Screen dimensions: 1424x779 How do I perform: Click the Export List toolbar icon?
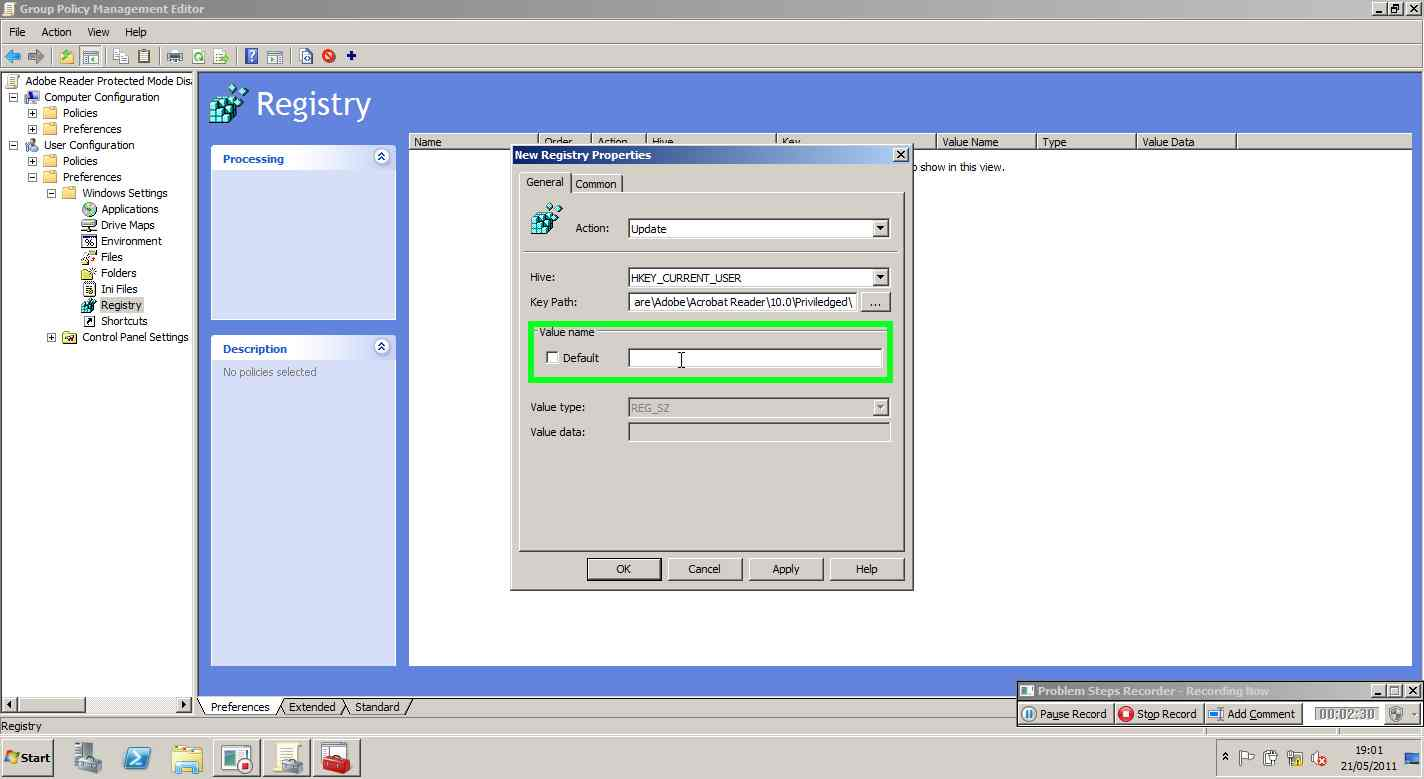[221, 56]
